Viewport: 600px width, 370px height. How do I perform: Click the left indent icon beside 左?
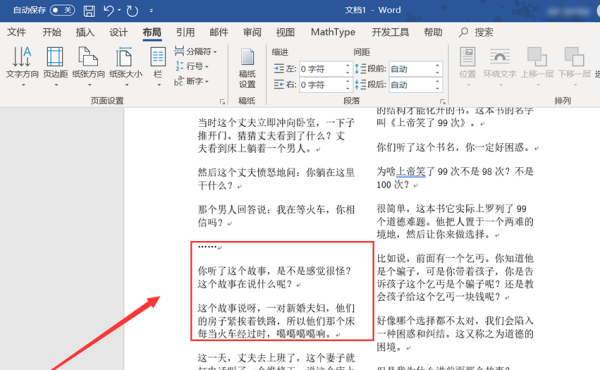click(x=279, y=69)
